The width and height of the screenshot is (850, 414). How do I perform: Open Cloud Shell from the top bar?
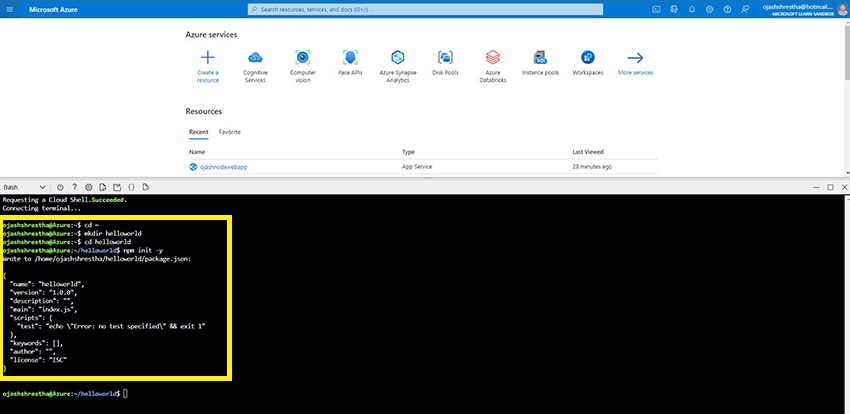656,9
